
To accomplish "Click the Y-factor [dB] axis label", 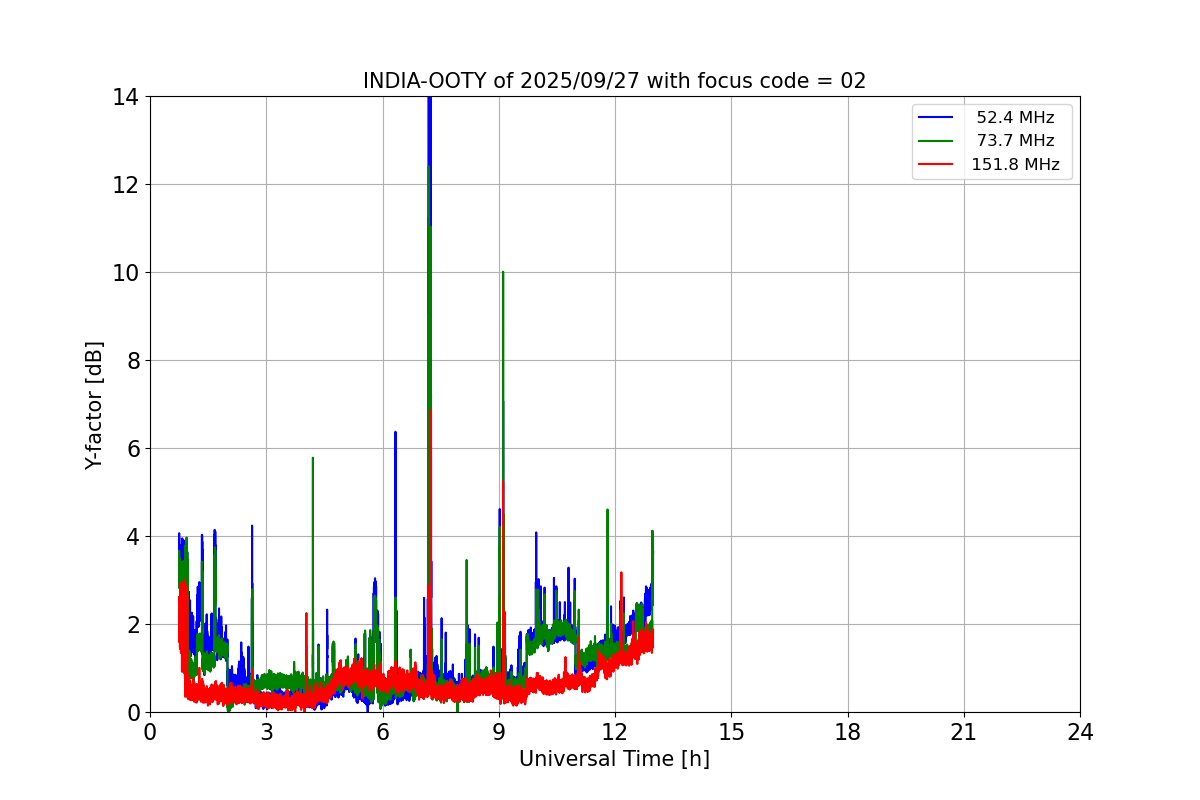I will pyautogui.click(x=94, y=404).
